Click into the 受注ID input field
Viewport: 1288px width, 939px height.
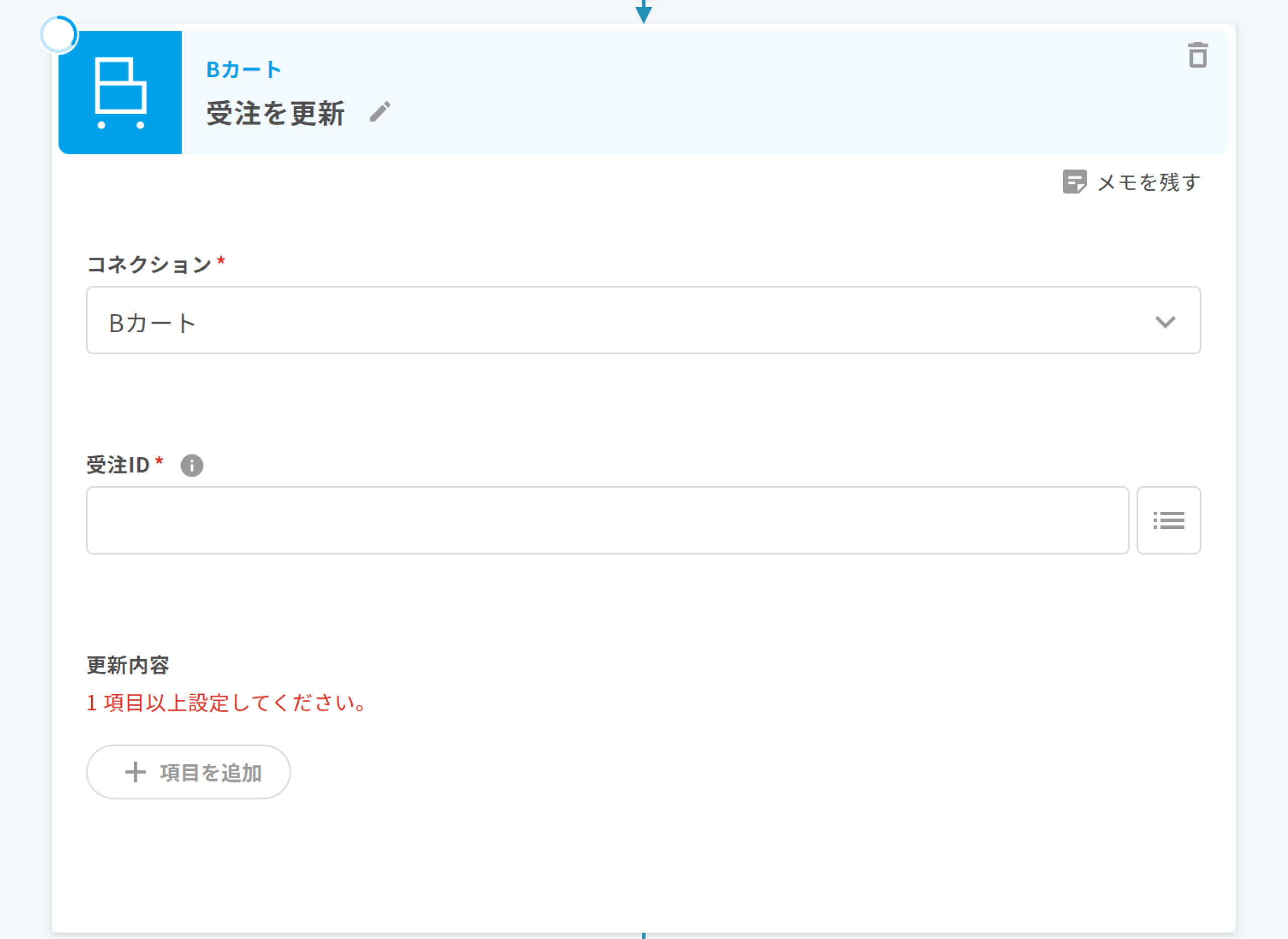[607, 520]
